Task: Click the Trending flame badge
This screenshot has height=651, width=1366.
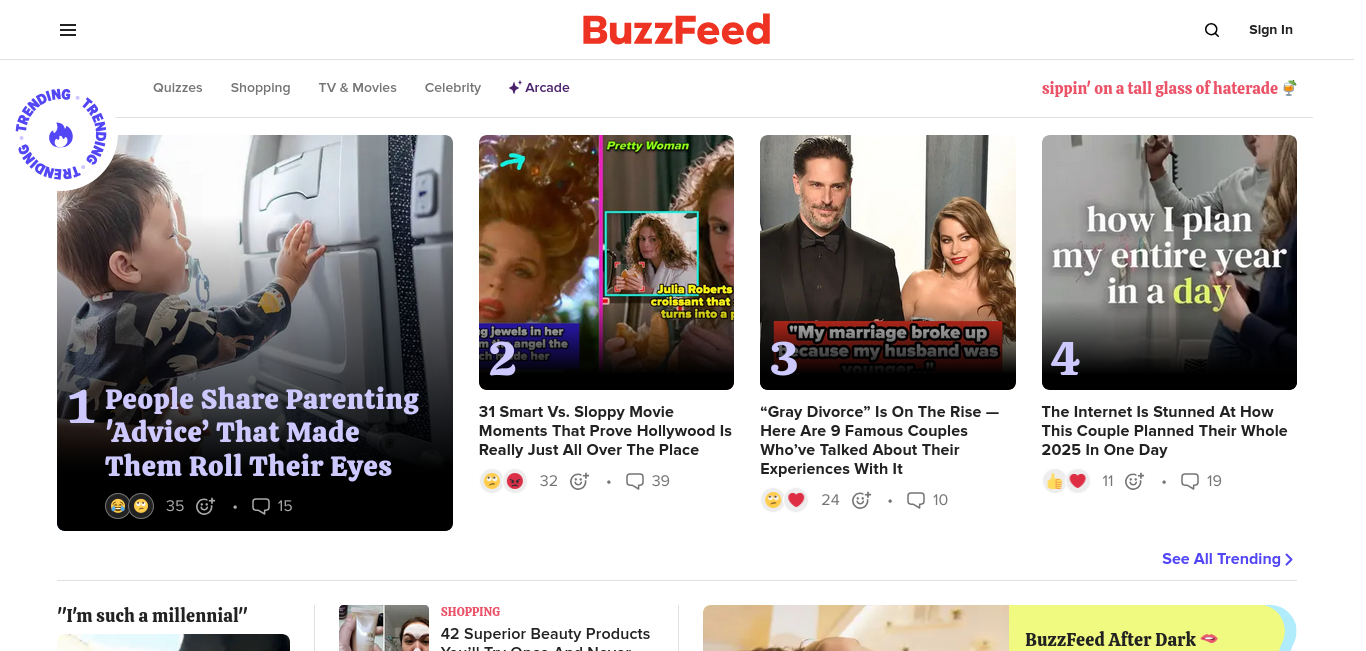Action: click(60, 134)
